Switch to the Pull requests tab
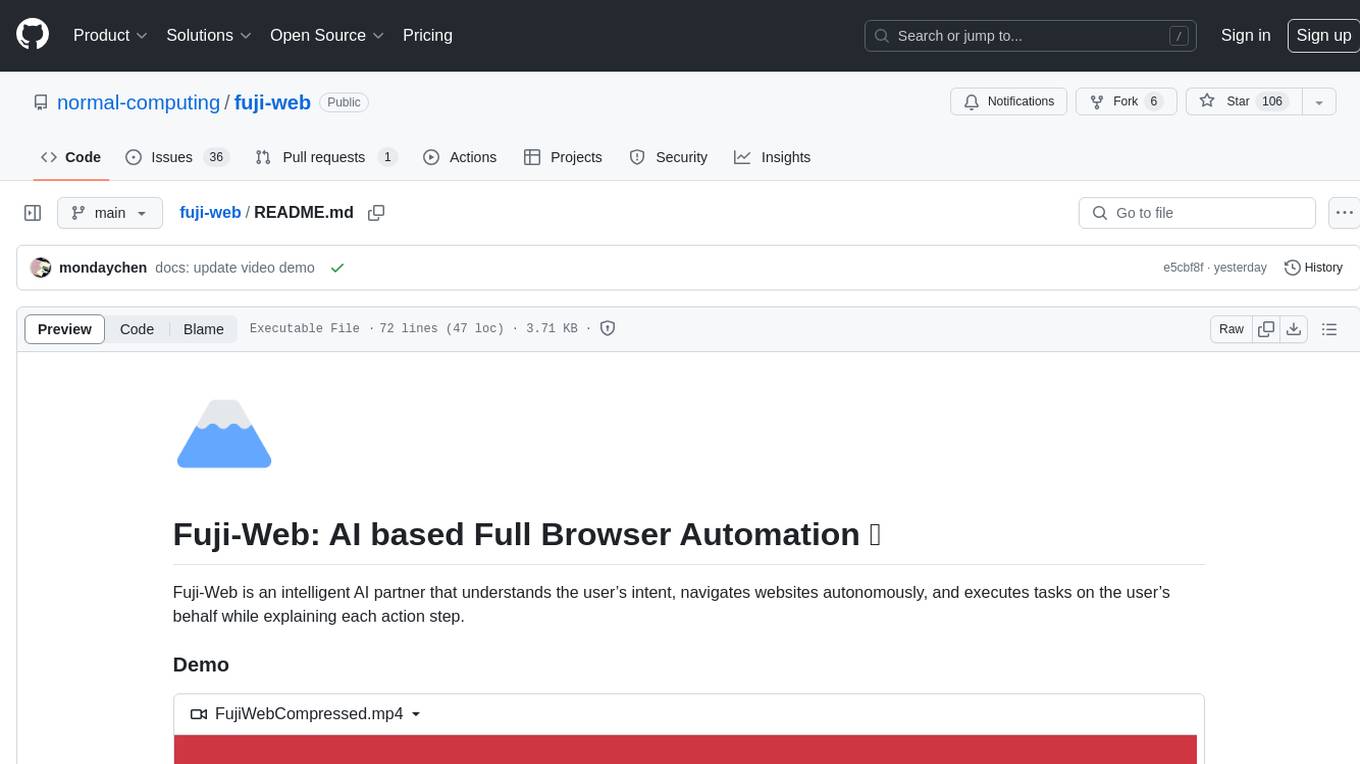 (x=326, y=157)
